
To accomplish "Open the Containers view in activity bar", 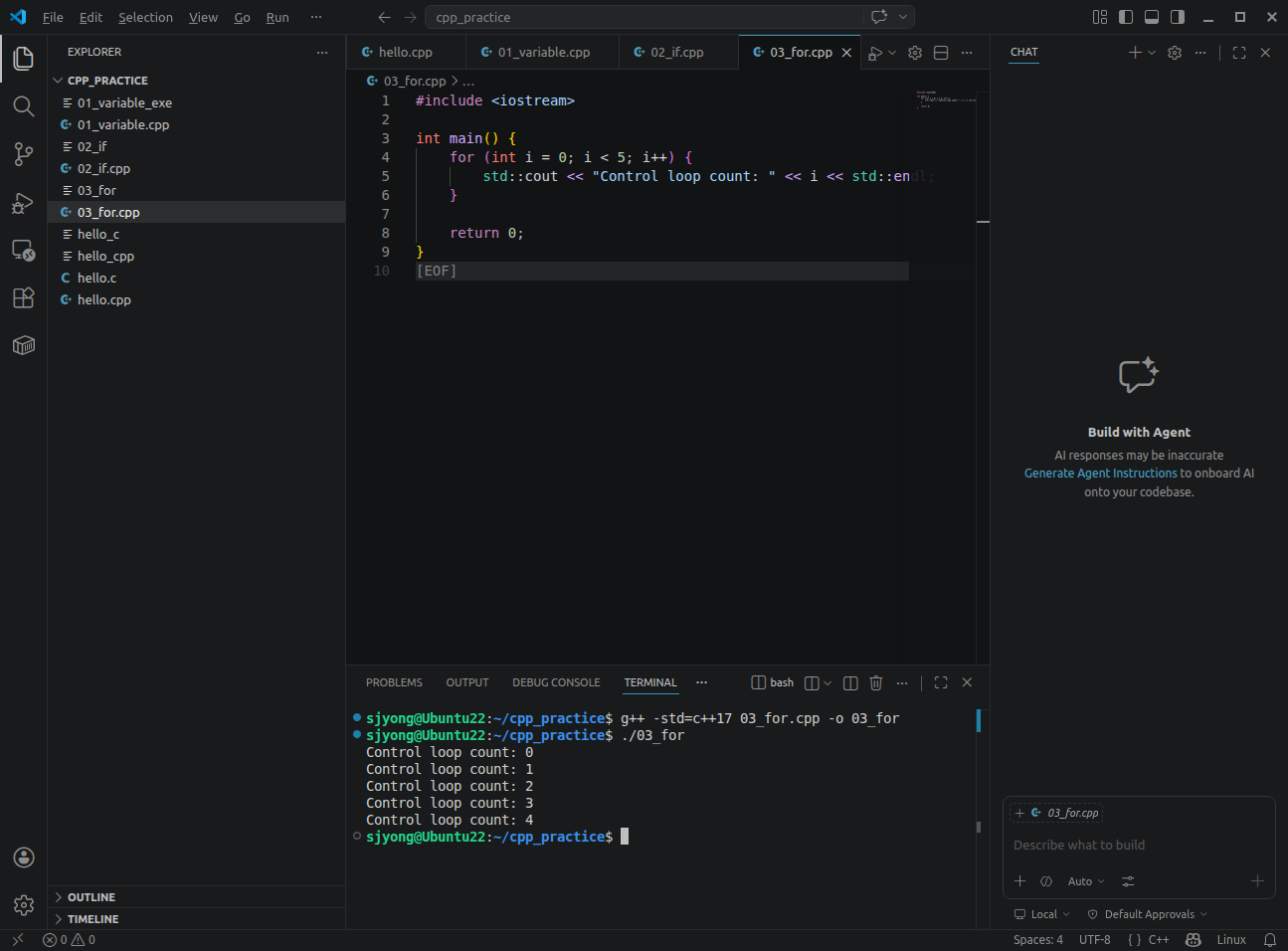I will click(24, 345).
